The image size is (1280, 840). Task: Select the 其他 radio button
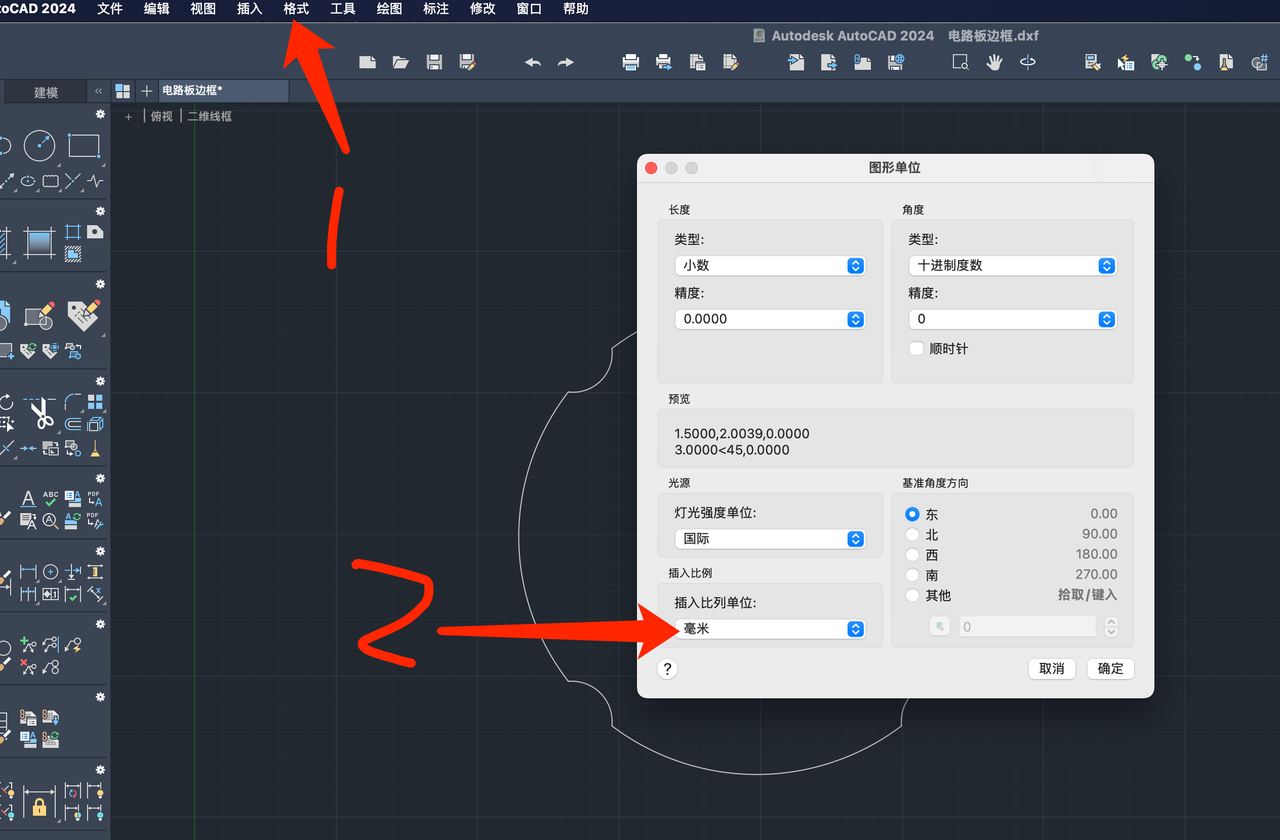click(x=912, y=595)
